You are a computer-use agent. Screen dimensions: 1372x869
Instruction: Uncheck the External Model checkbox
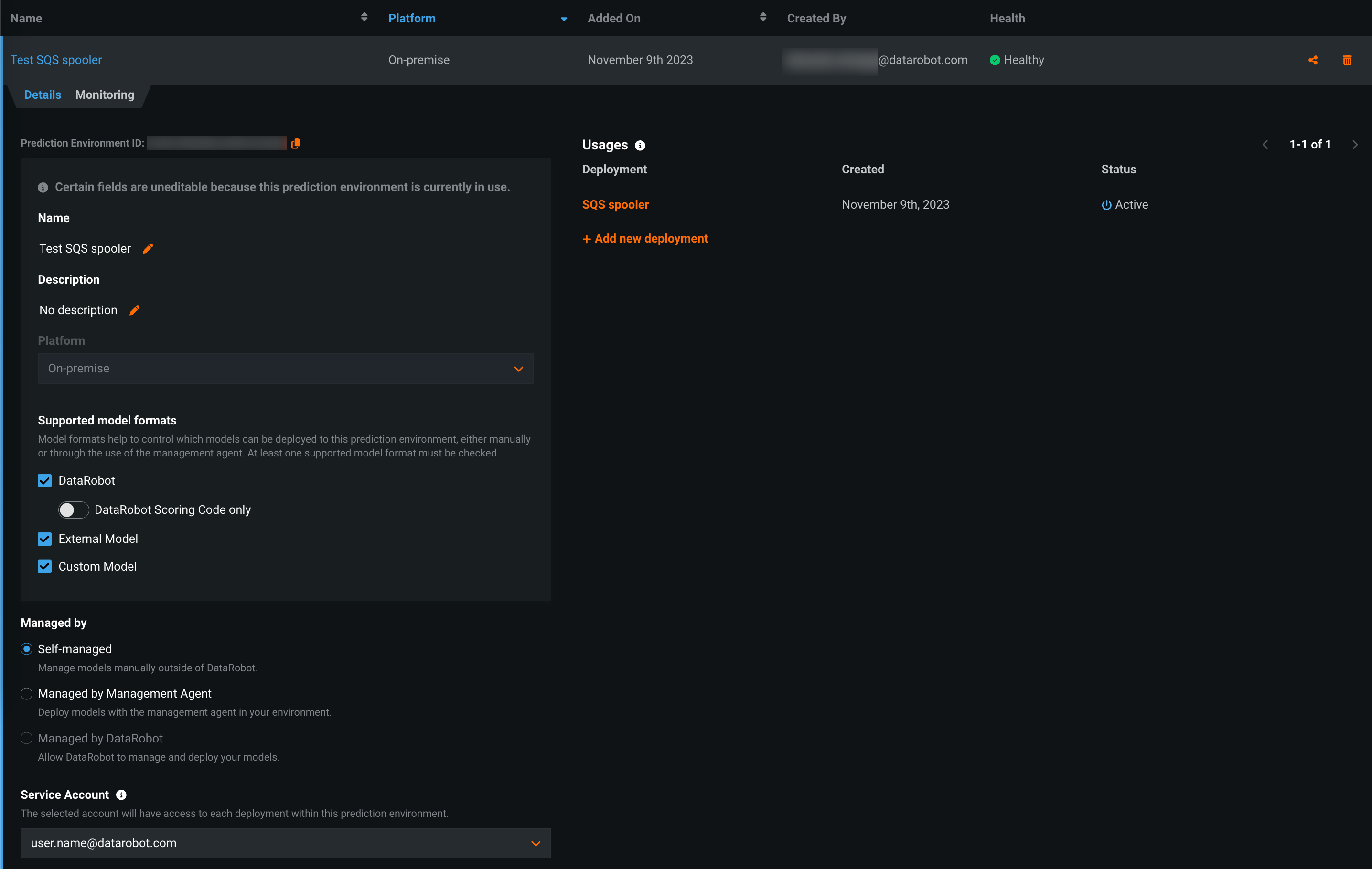click(x=44, y=539)
